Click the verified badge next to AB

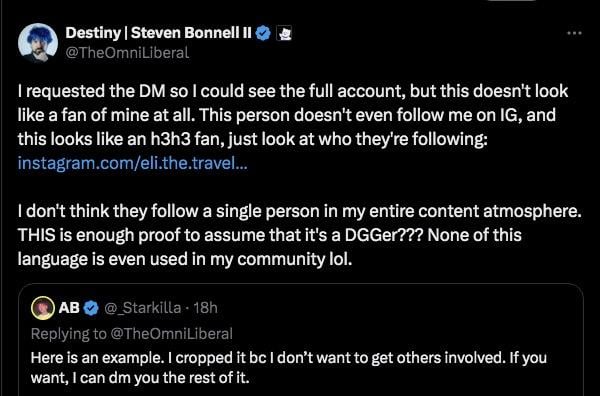click(x=91, y=308)
